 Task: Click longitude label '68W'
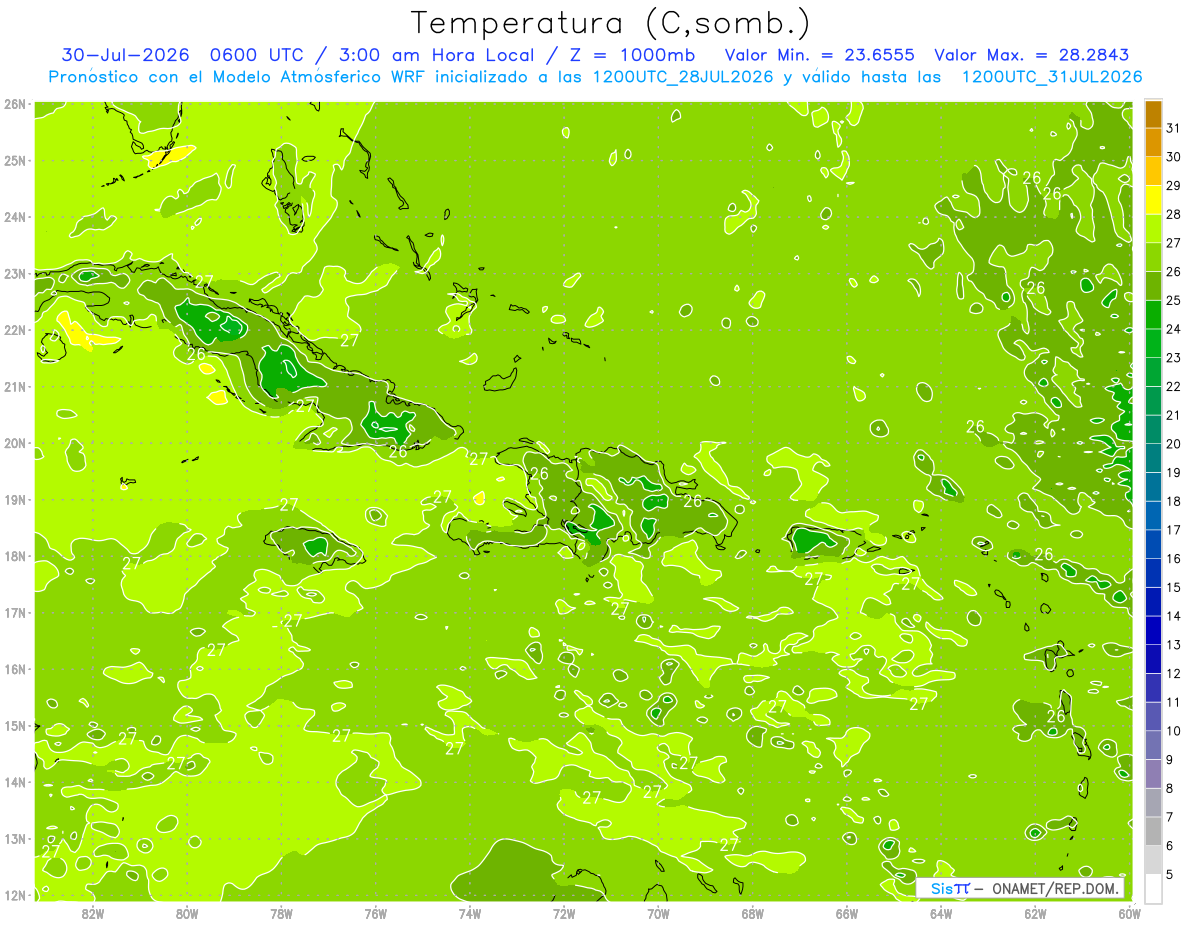pyautogui.click(x=752, y=913)
